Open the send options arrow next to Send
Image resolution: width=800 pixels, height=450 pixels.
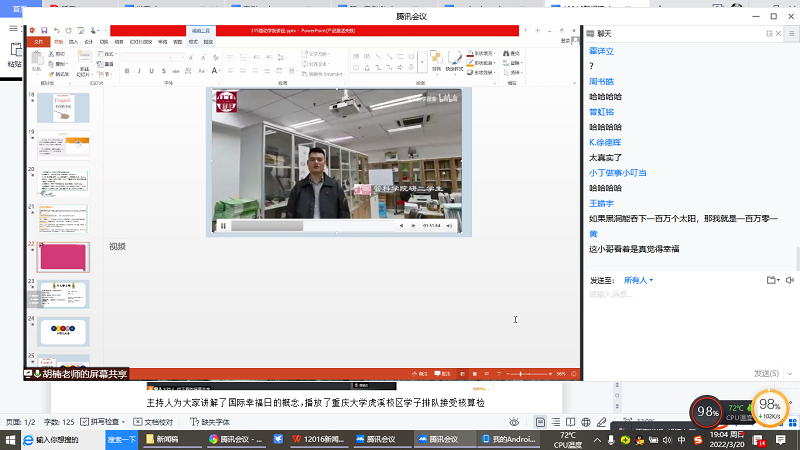pyautogui.click(x=790, y=374)
